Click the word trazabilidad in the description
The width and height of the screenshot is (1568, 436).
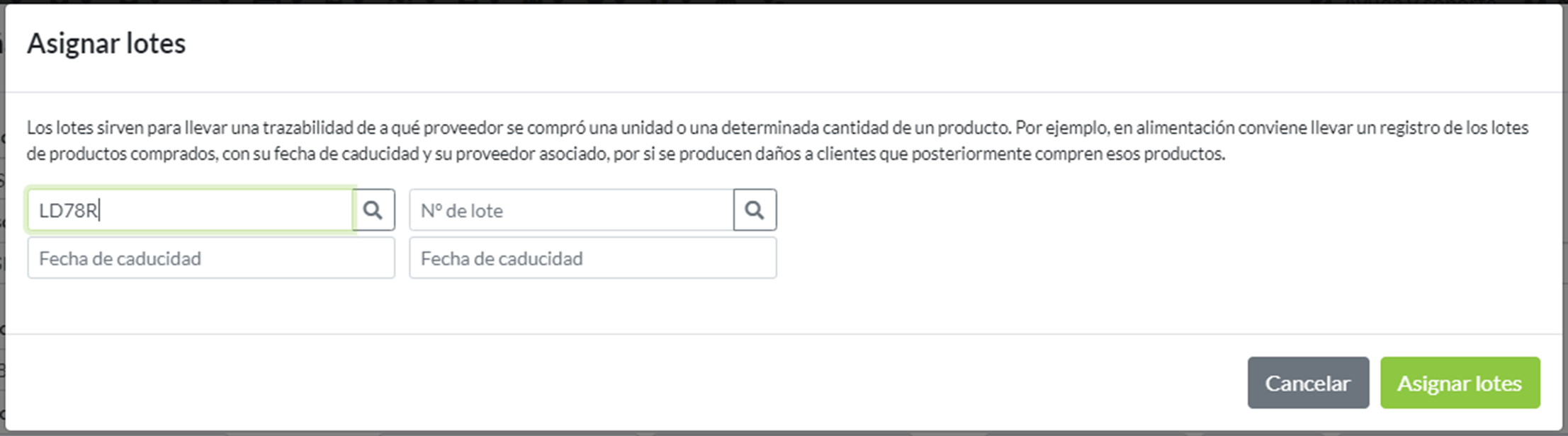(x=308, y=128)
